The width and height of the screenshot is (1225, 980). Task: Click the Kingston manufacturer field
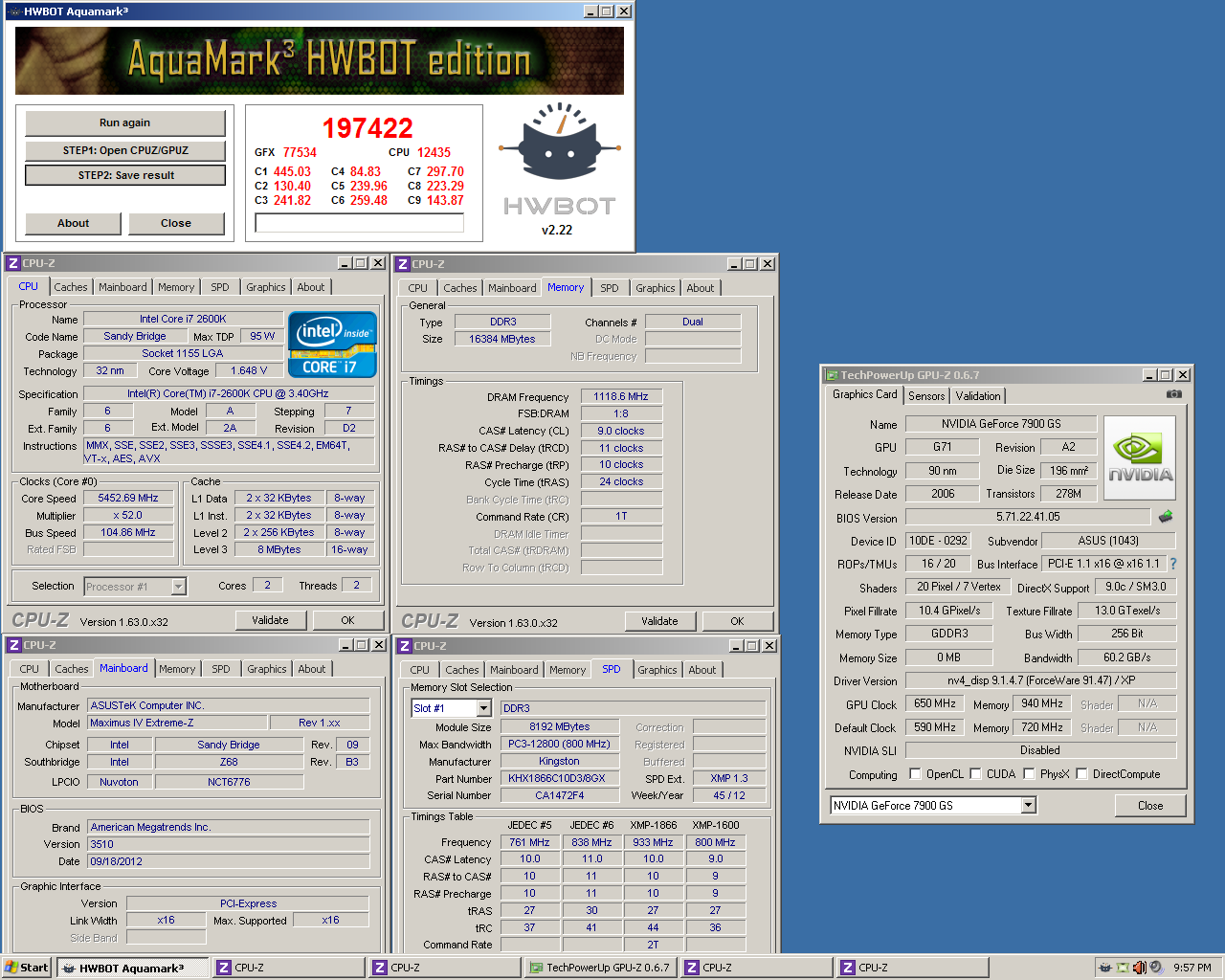[559, 761]
